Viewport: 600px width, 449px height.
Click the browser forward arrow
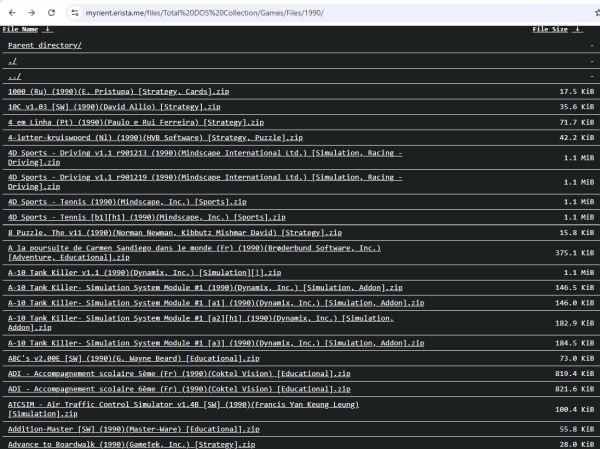(30, 12)
